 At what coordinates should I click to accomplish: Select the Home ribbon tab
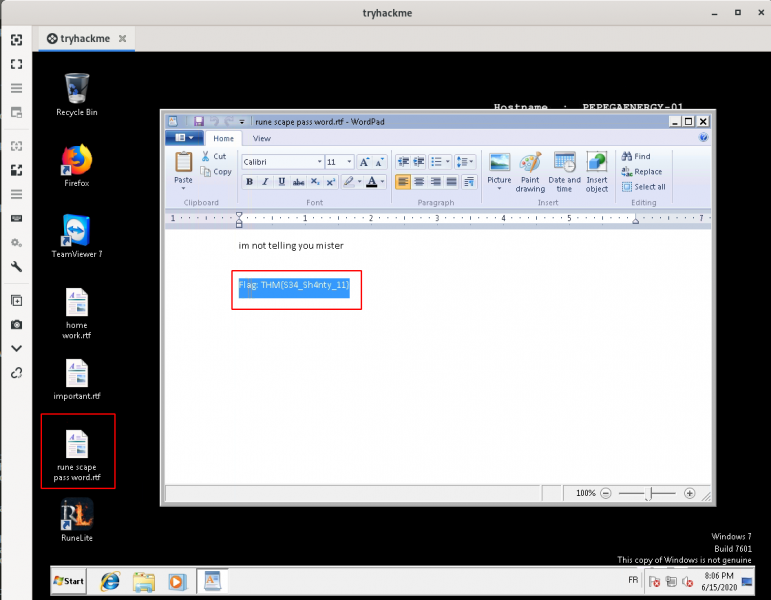click(224, 139)
